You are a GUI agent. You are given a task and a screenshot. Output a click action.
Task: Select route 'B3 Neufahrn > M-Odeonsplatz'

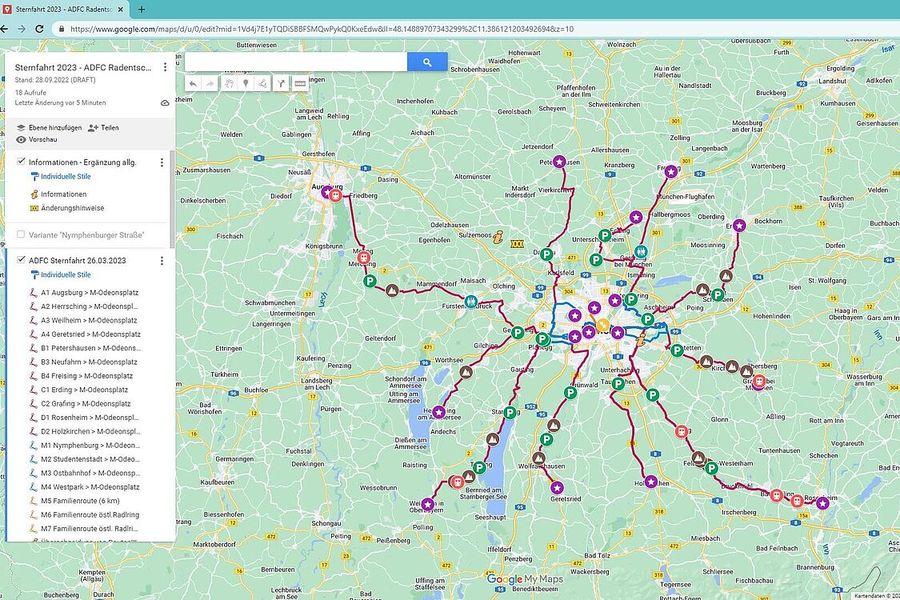point(84,362)
